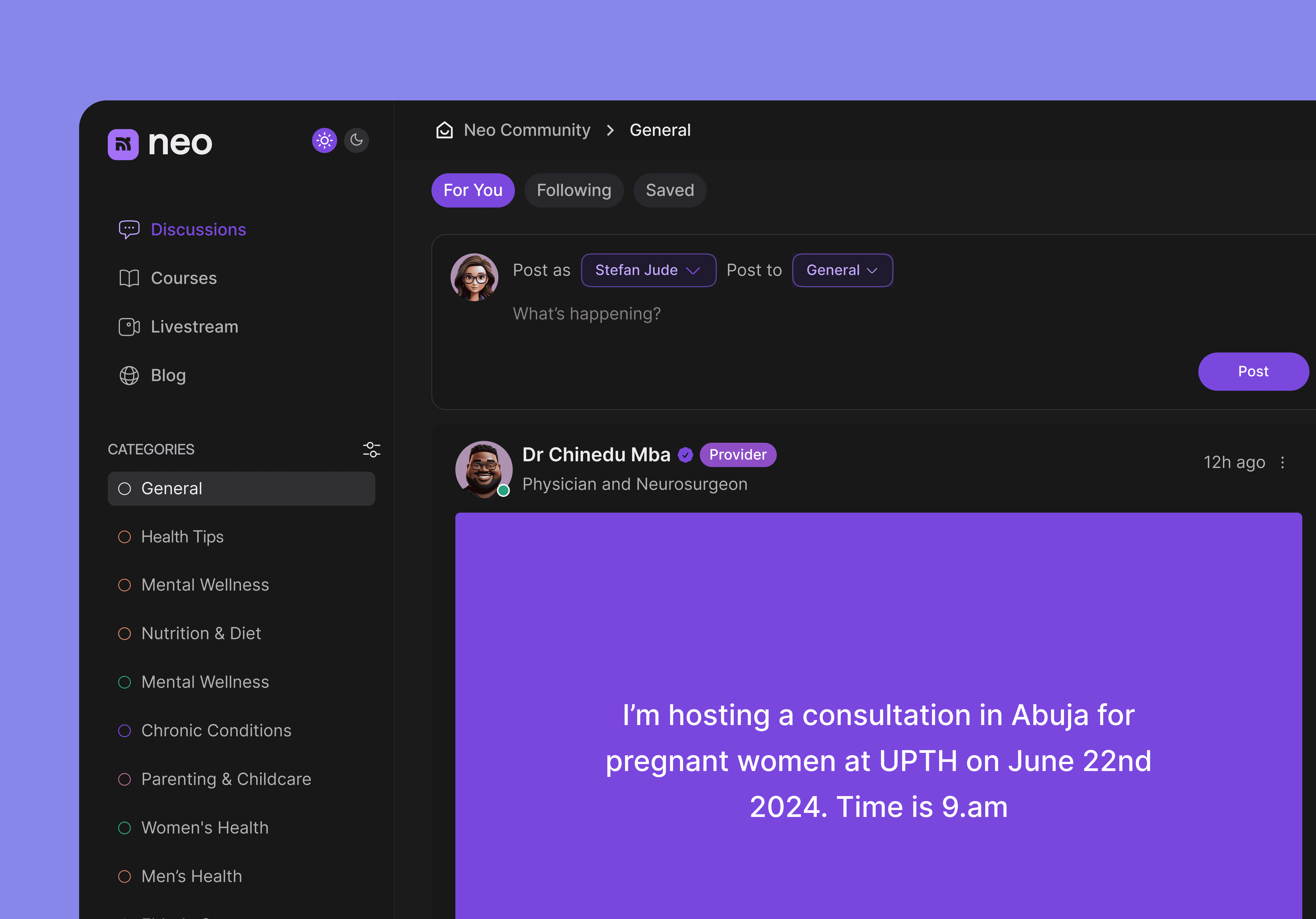Click the Neo Community home icon
Image resolution: width=1316 pixels, height=919 pixels.
444,130
